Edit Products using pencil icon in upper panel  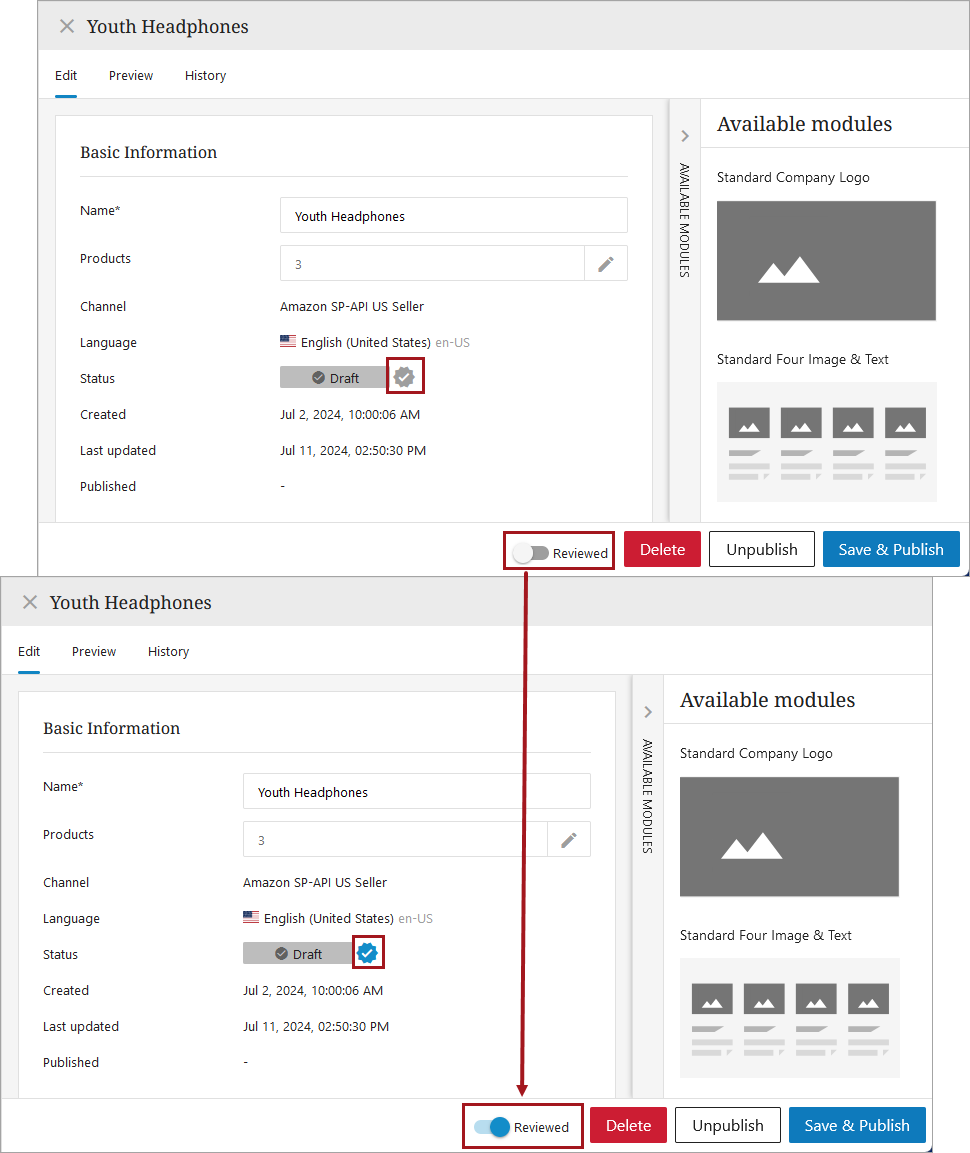(x=606, y=263)
